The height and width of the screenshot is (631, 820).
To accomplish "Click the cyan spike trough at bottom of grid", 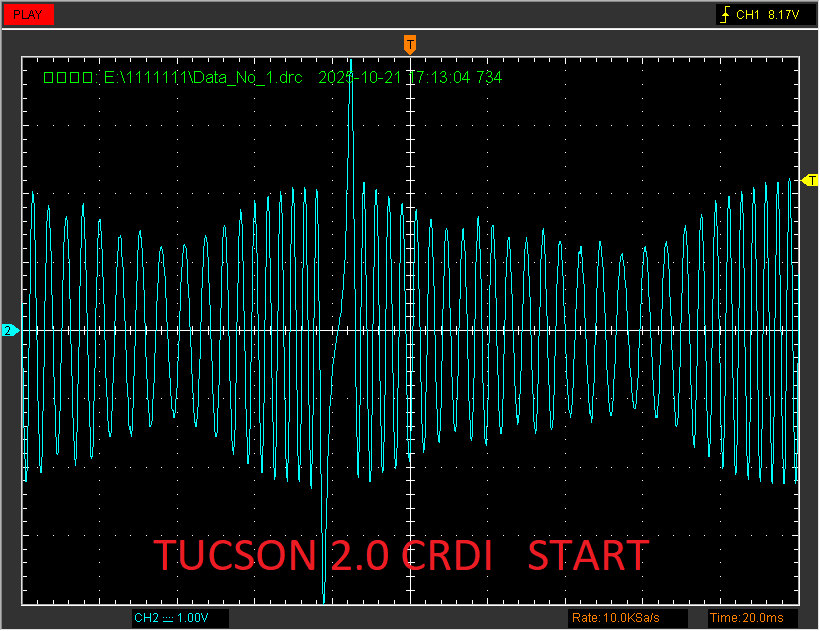I will click(324, 596).
